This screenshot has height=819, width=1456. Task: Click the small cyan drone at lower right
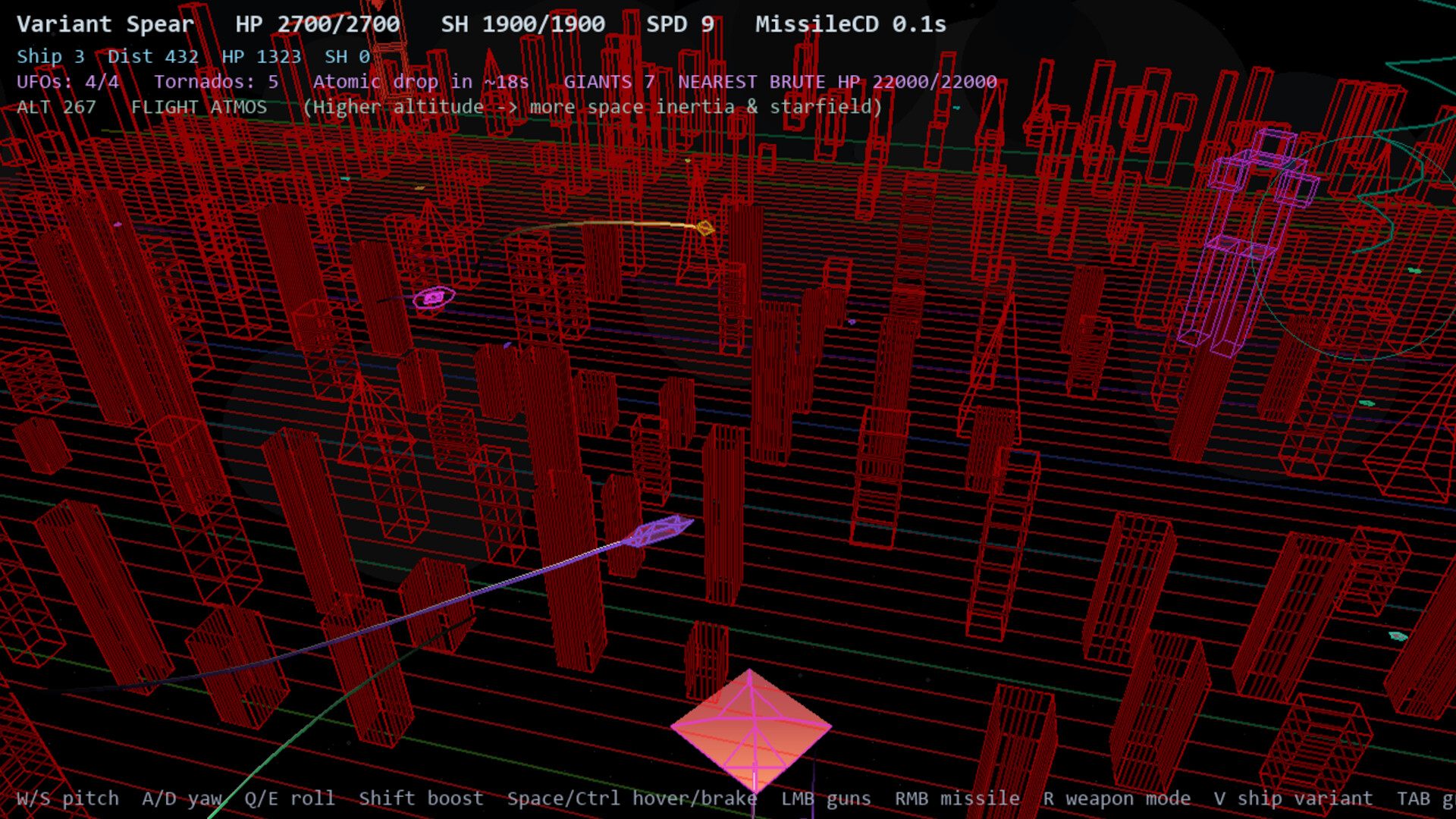coord(1398,635)
